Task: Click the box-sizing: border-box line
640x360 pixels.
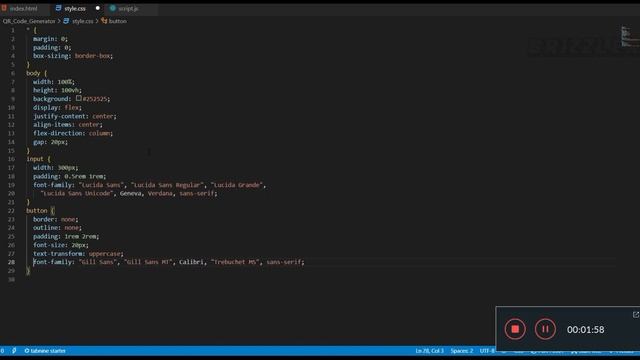Action: pyautogui.click(x=73, y=56)
